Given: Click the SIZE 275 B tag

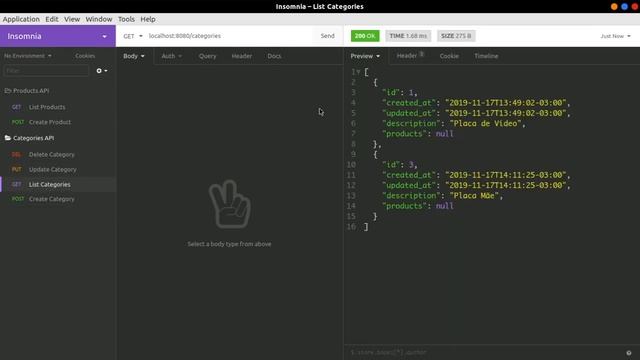Looking at the screenshot, I should pyautogui.click(x=456, y=36).
